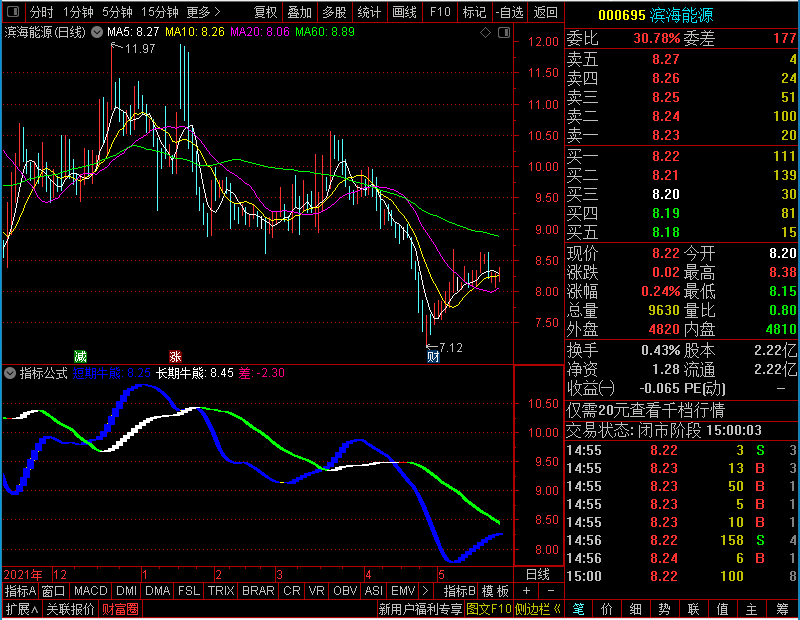
Task: Click the 买一 8.22 bid price
Action: click(666, 156)
